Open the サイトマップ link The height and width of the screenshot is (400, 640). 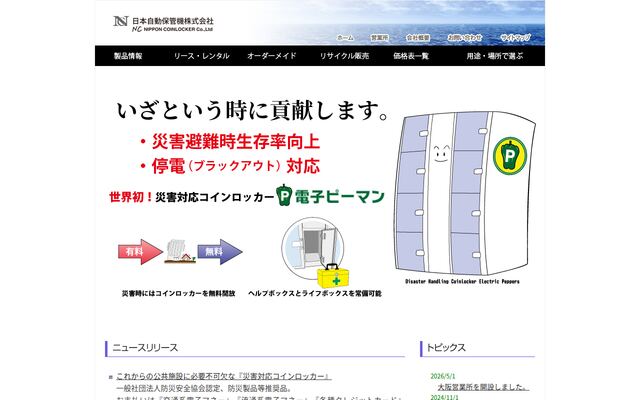[x=516, y=38]
